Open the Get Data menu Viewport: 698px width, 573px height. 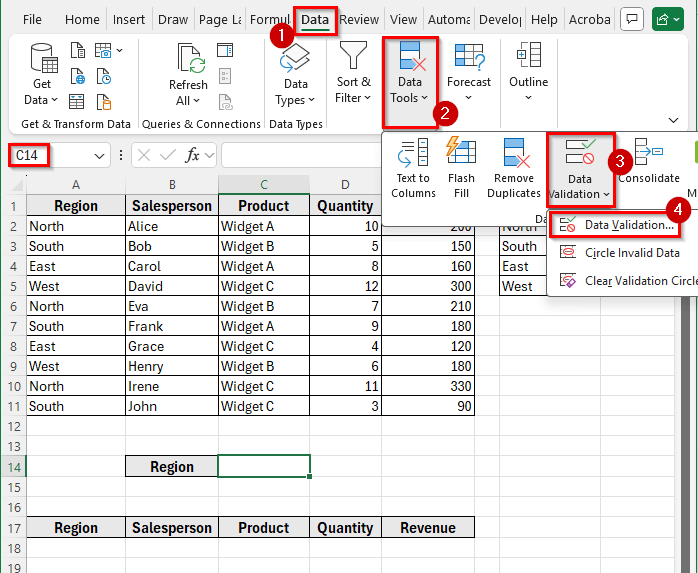41,75
